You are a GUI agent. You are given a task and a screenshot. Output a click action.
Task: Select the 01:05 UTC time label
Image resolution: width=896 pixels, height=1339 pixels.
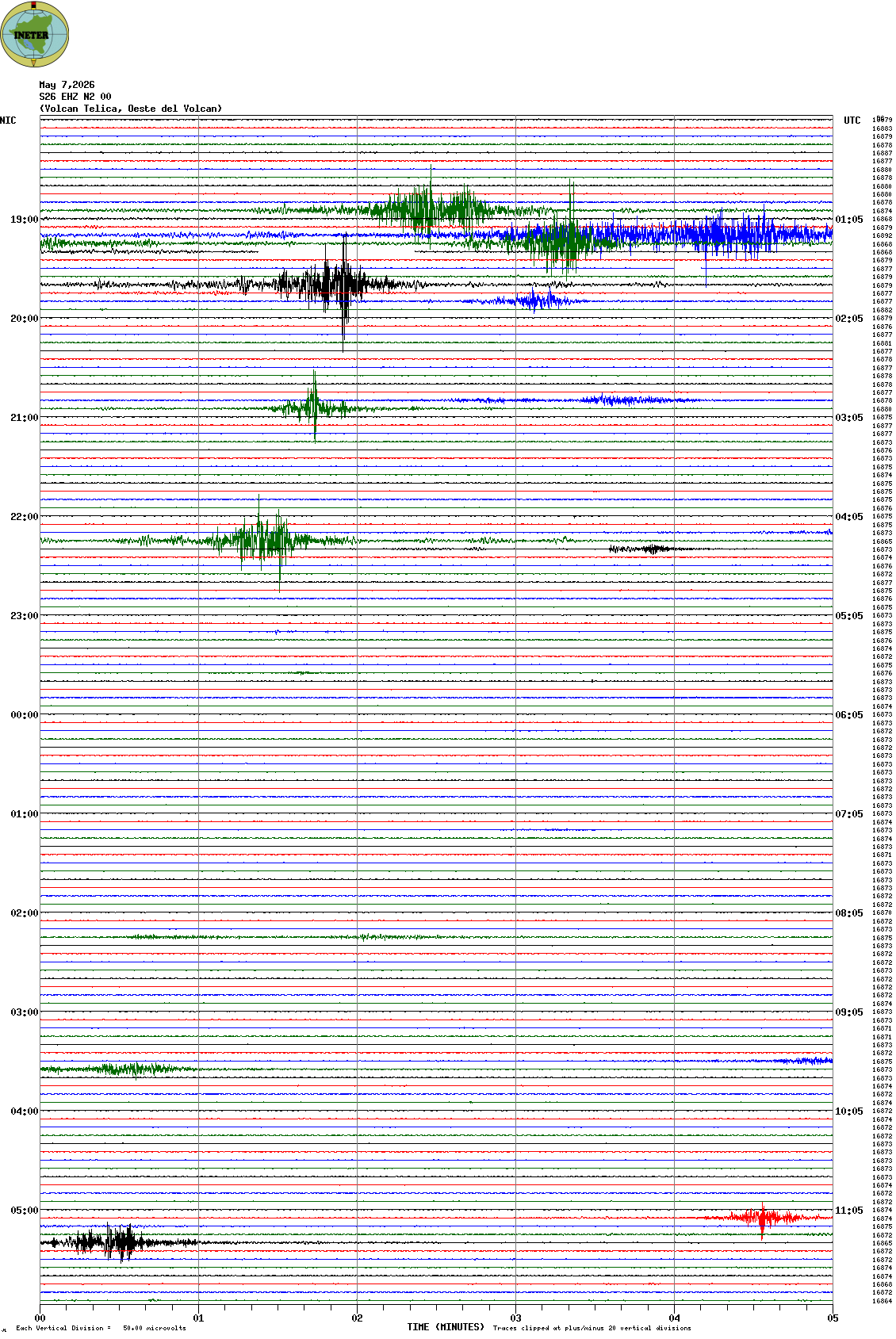(x=849, y=220)
